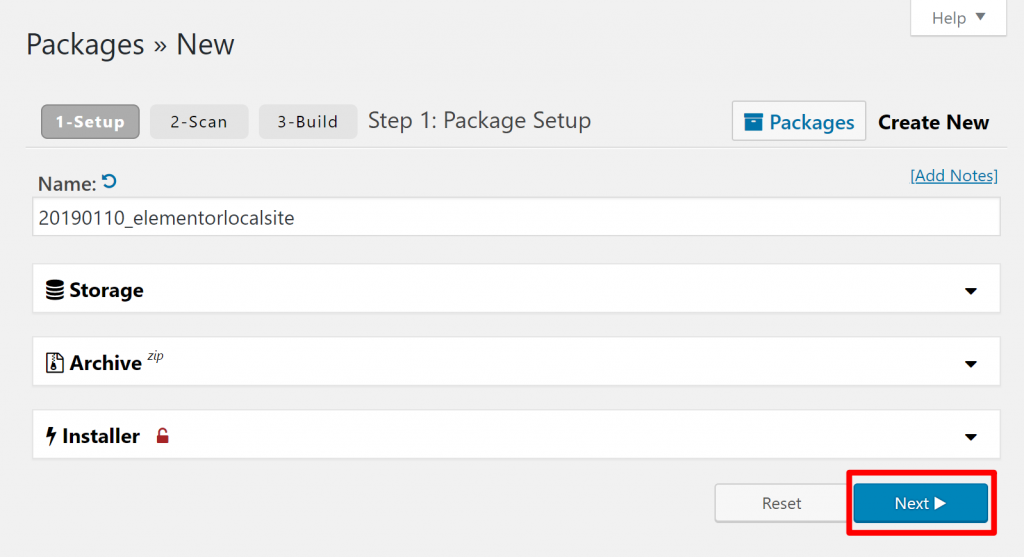Expand the Archive section arrow

coord(970,364)
